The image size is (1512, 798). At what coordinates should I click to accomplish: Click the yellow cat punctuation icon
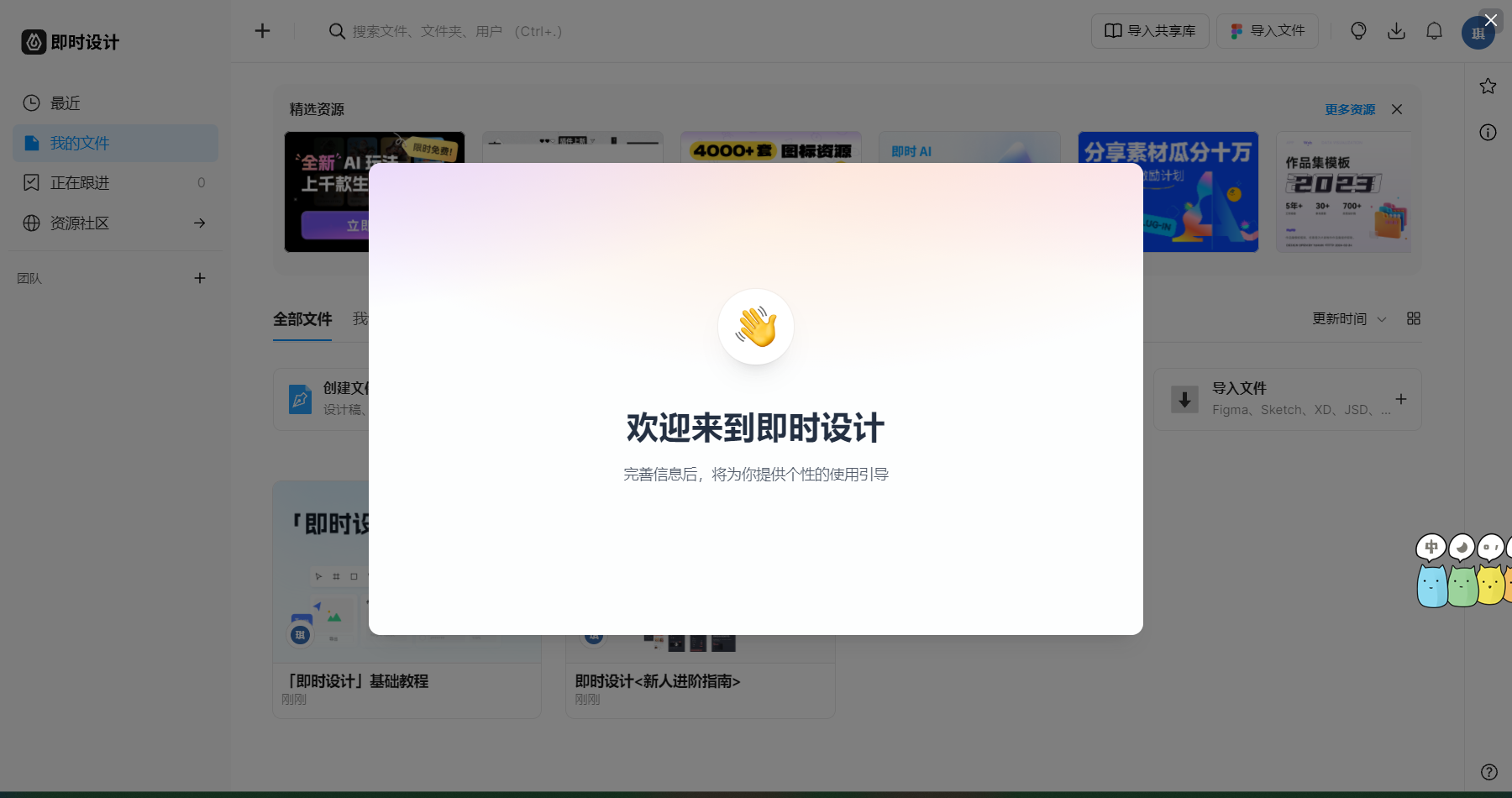click(1491, 570)
